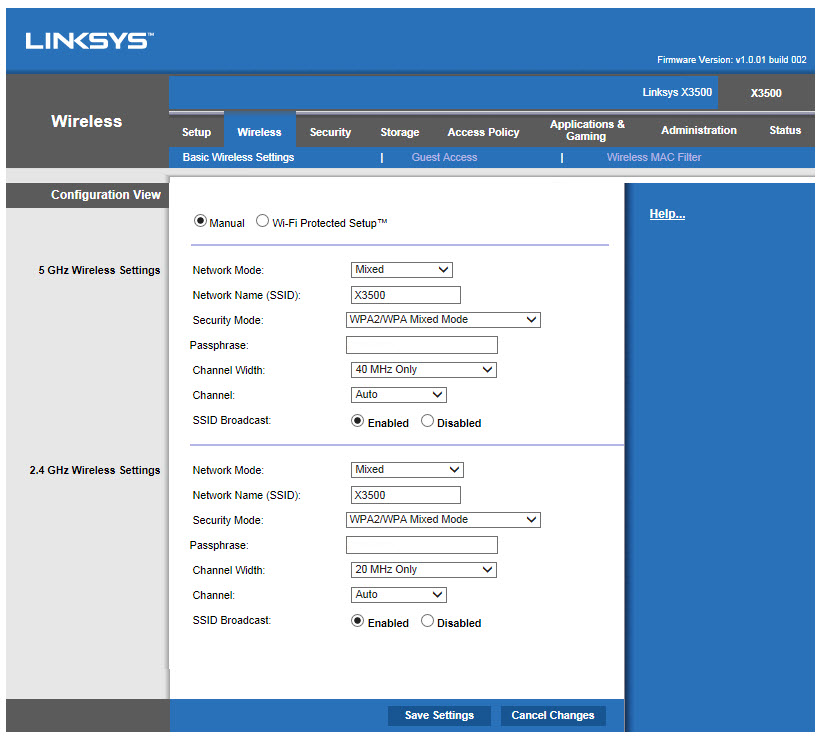
Task: Open the Help link
Action: point(667,214)
